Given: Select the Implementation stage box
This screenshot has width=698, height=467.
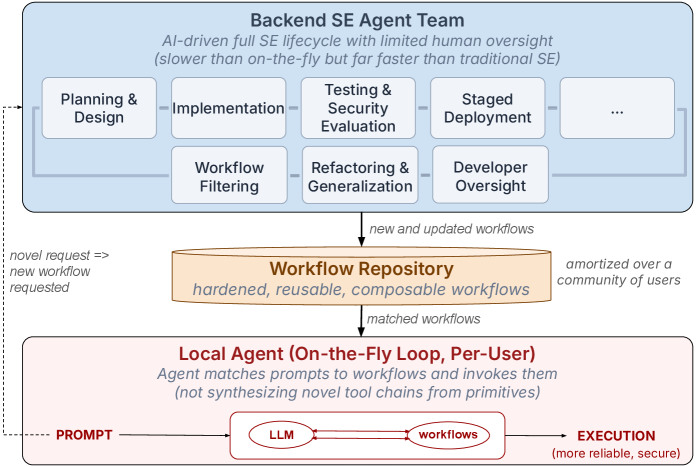Looking at the screenshot, I should point(228,108).
